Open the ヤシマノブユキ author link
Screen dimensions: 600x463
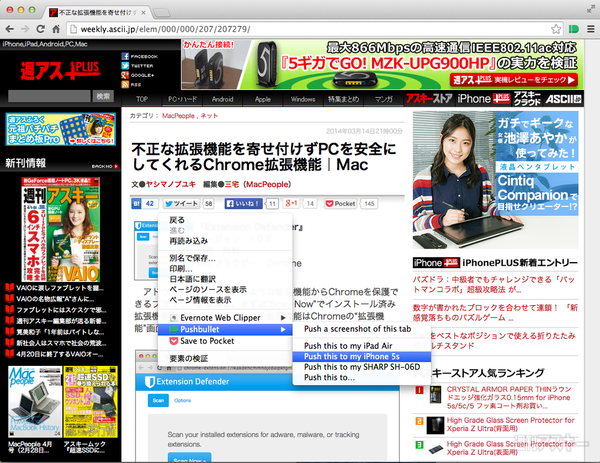pos(171,184)
